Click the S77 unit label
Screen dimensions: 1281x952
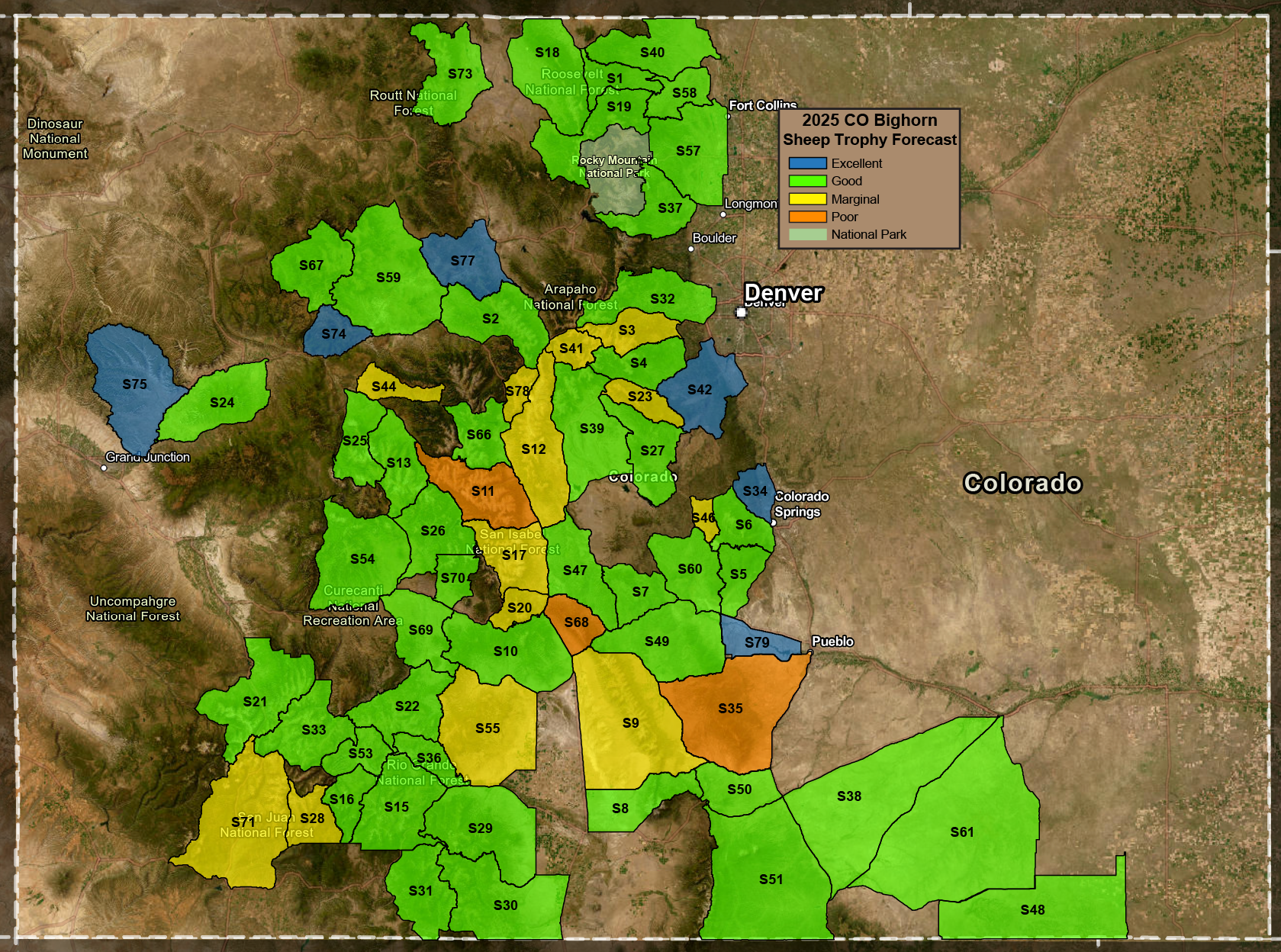pos(462,261)
